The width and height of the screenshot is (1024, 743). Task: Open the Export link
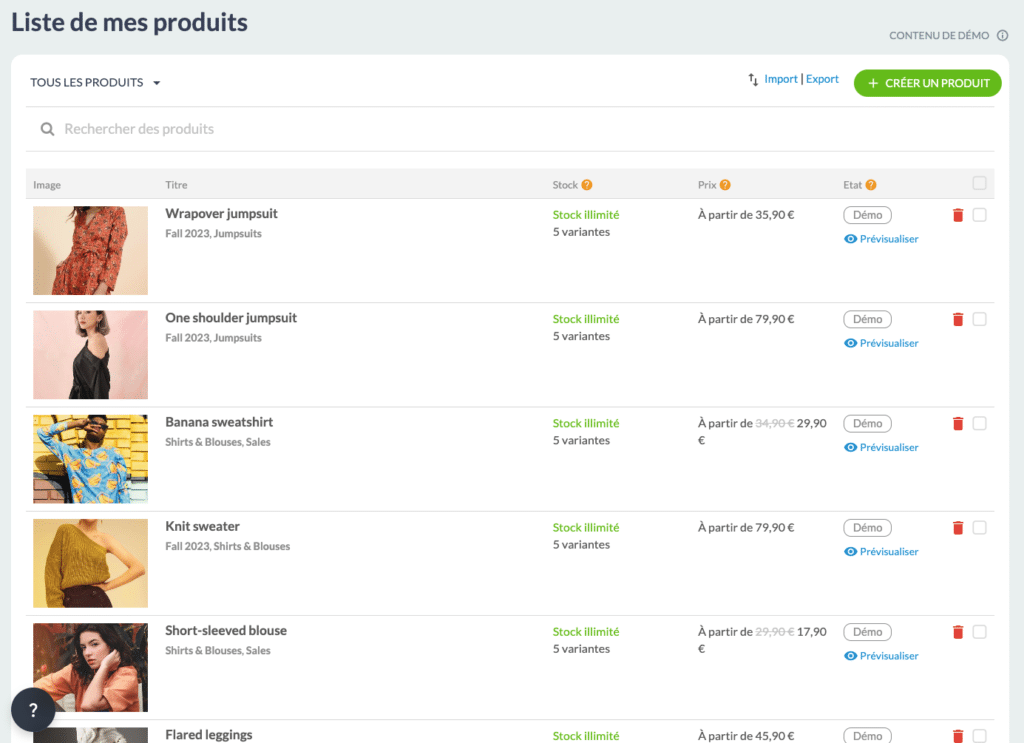pyautogui.click(x=822, y=79)
